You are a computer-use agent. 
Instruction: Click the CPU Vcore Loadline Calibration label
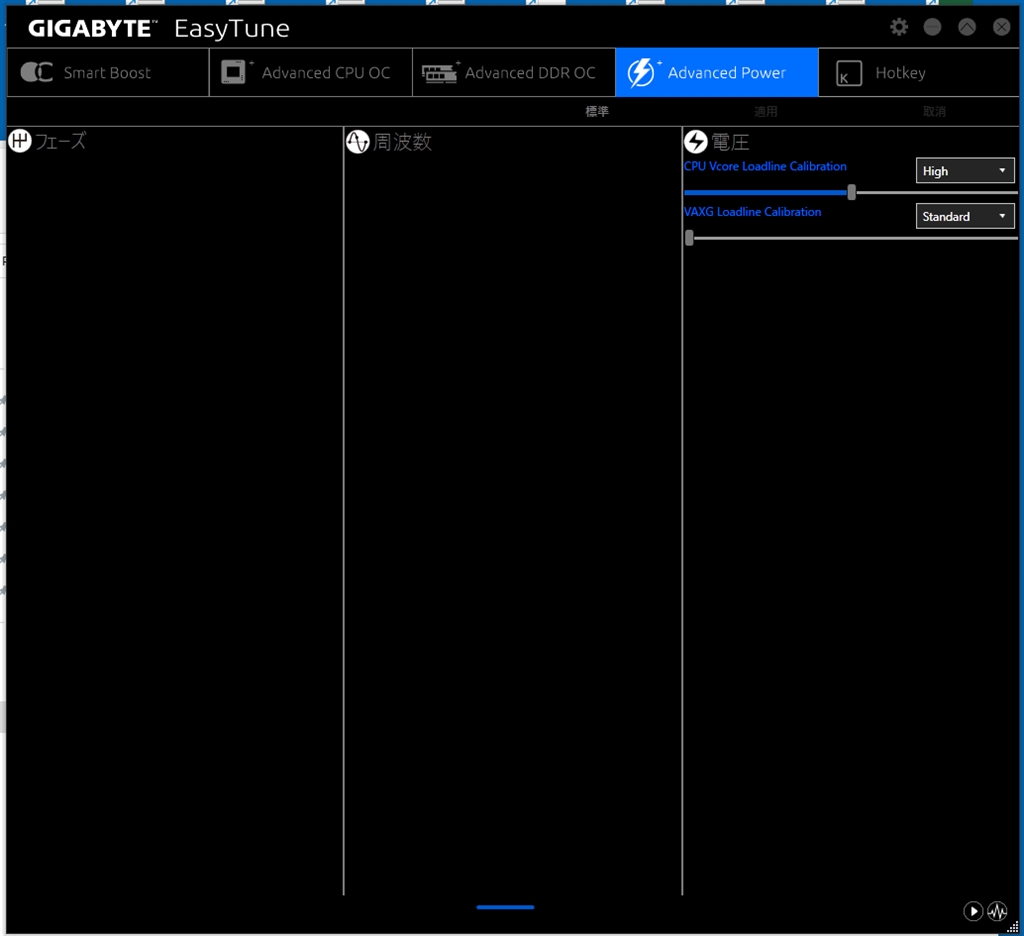(765, 167)
